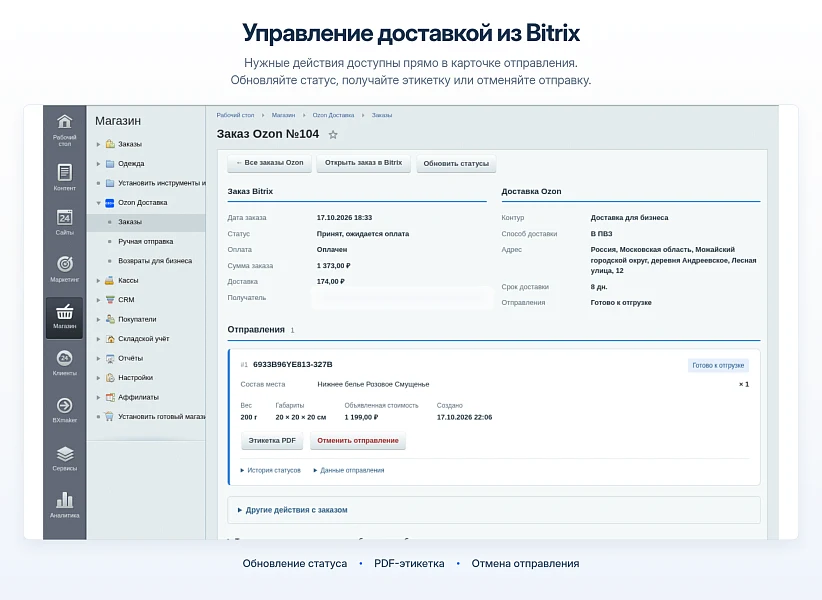Click the order sum 1 373,00 ₽
822x600 pixels.
pos(333,266)
